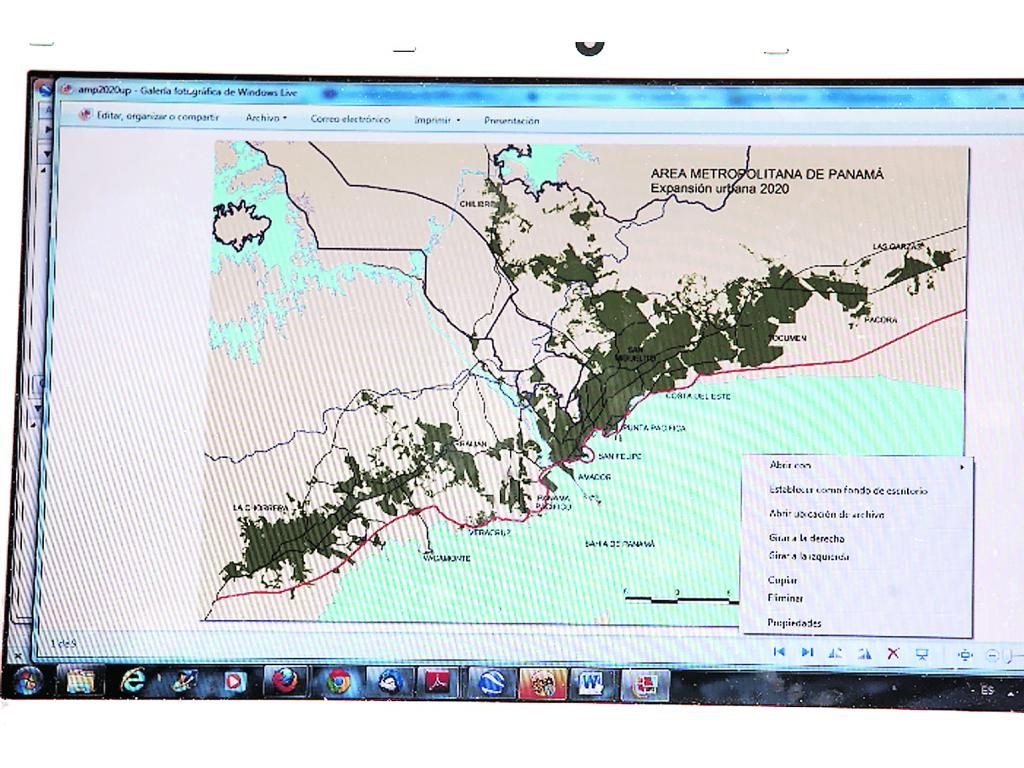
Task: Choose Propiedades in the context menu
Action: (794, 623)
